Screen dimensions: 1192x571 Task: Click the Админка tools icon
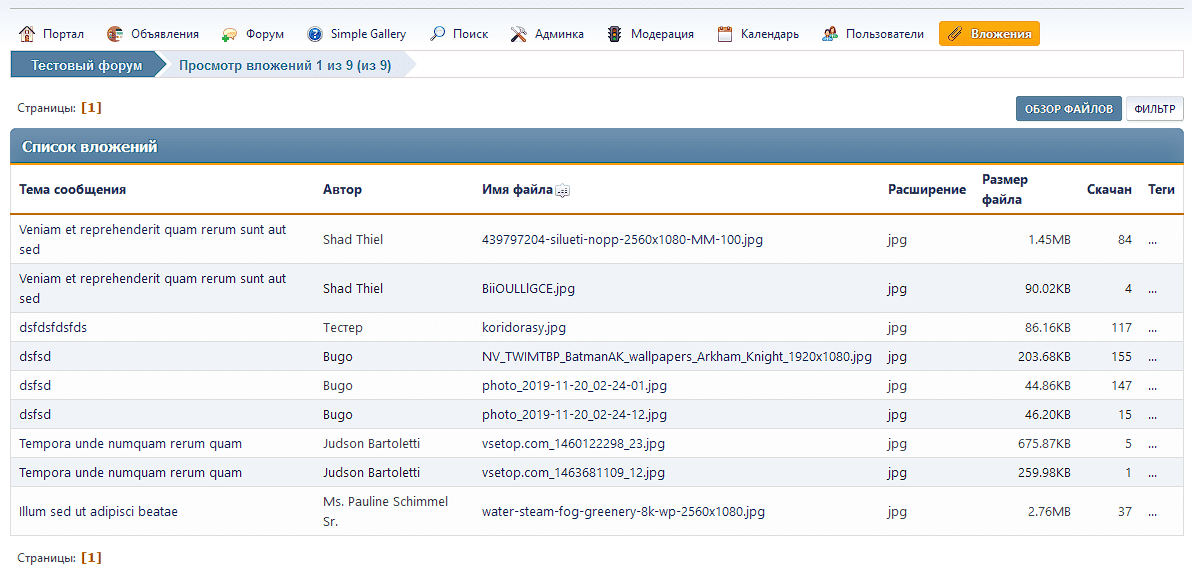[518, 34]
